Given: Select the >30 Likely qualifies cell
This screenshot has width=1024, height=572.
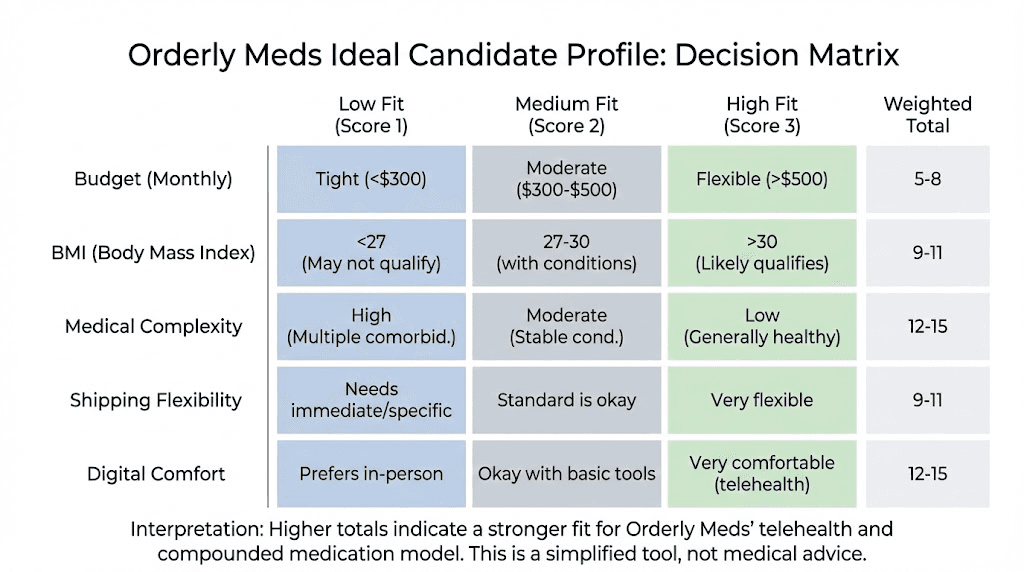Looking at the screenshot, I should coord(761,253).
